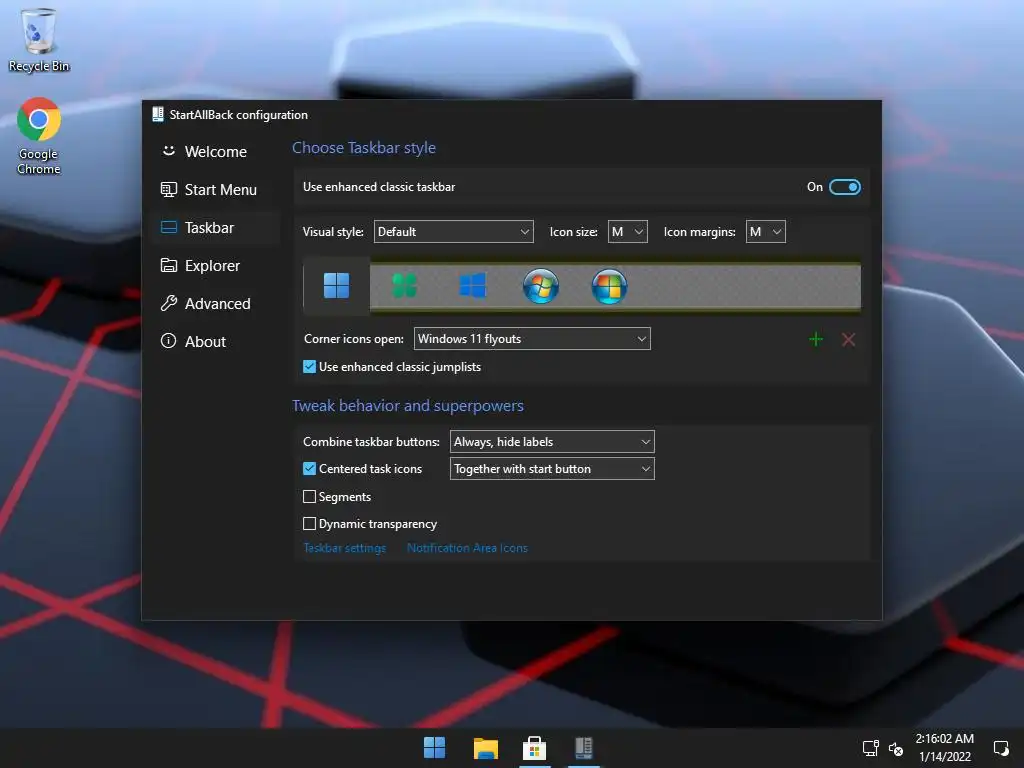The image size is (1024, 768).
Task: Open Explorer section
Action: point(216,266)
